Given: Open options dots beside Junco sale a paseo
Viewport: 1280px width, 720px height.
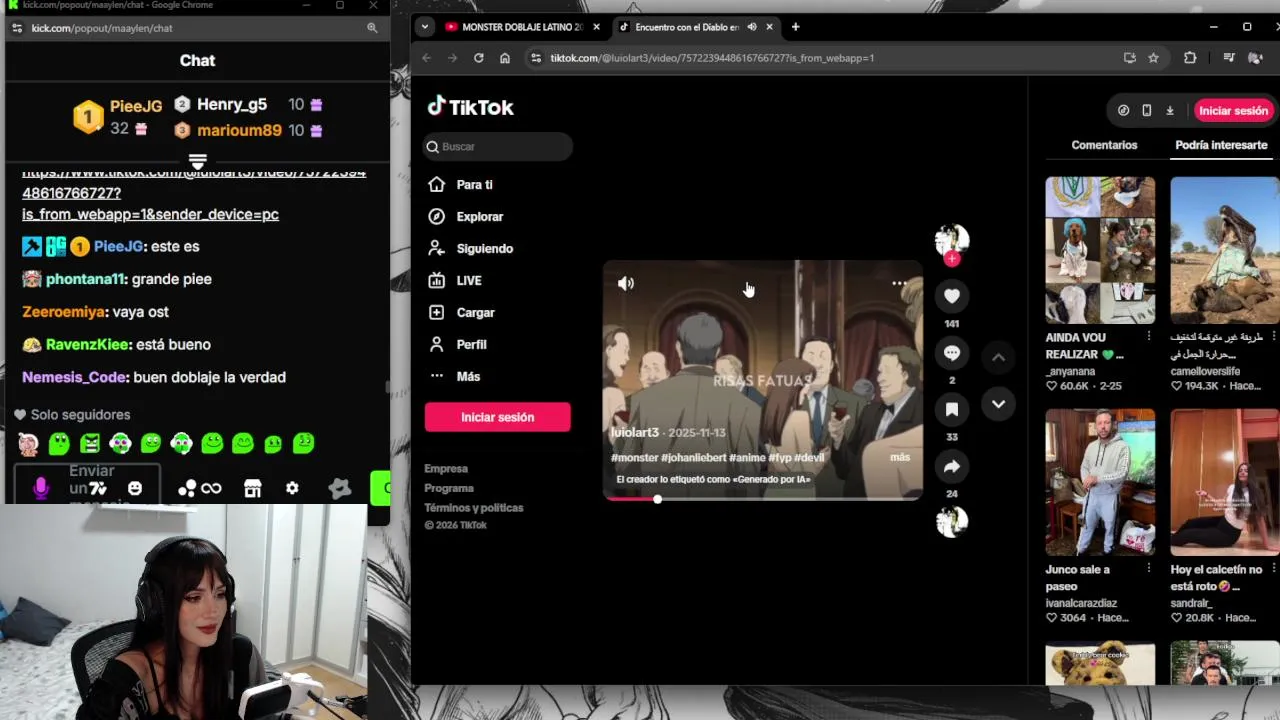Looking at the screenshot, I should [1149, 569].
